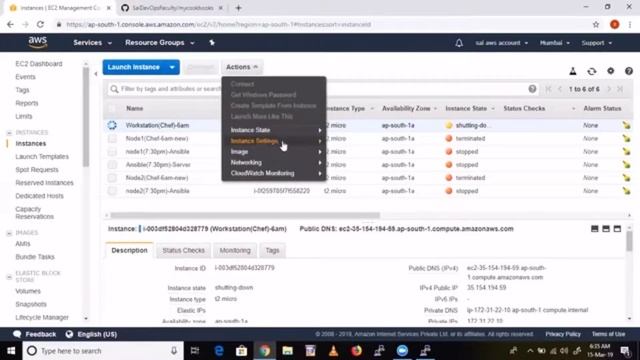The image size is (640, 360).
Task: Select the node1(7.30pm)-Ansible instance checkbox
Action: 112,151
